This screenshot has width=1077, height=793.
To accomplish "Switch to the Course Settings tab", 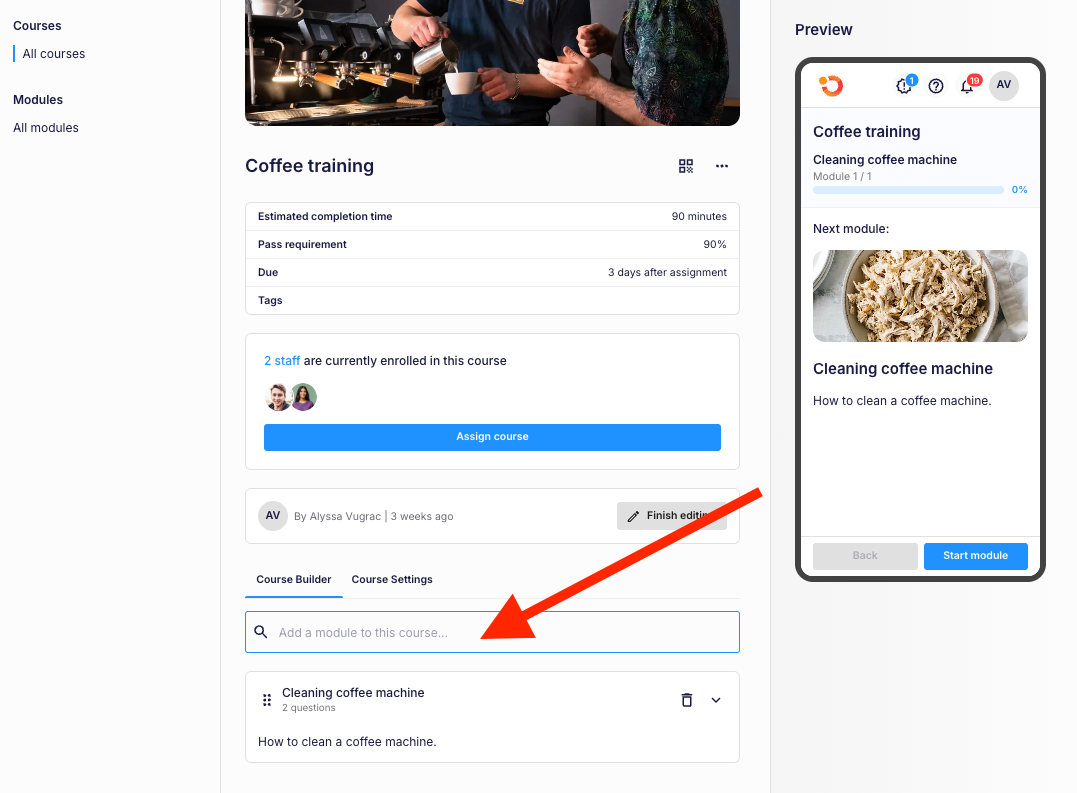I will click(392, 579).
